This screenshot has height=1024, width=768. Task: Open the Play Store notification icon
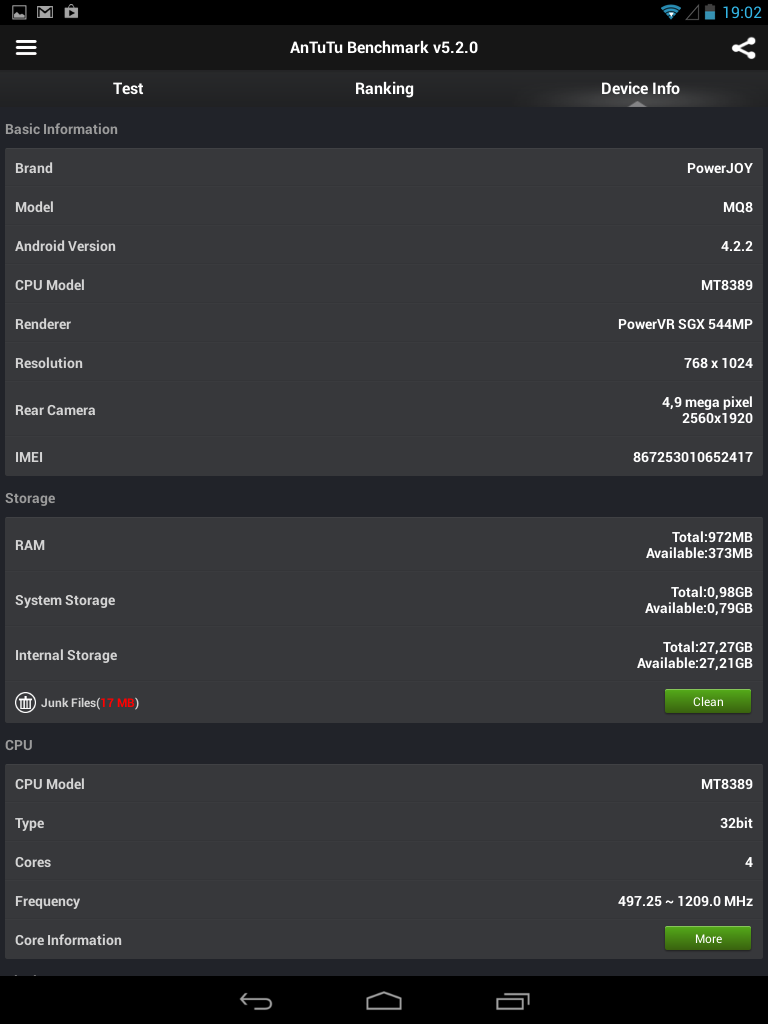pyautogui.click(x=71, y=12)
